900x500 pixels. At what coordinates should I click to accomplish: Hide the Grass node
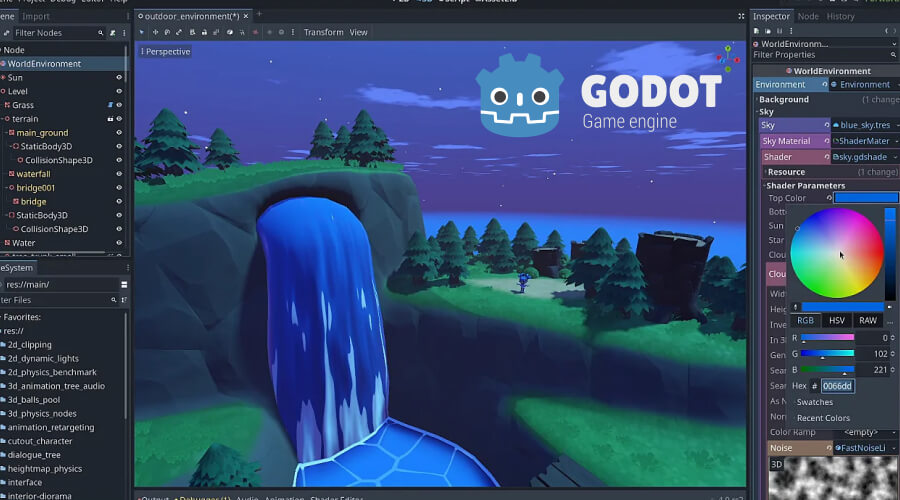tap(119, 105)
